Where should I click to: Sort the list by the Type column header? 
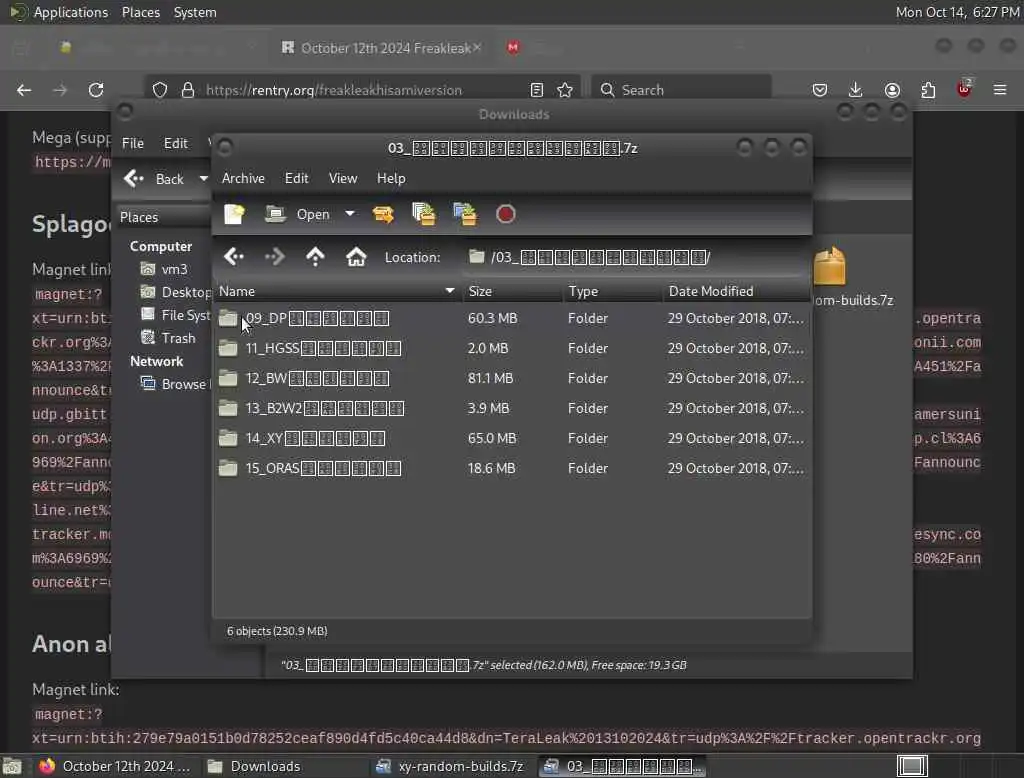pyautogui.click(x=613, y=291)
